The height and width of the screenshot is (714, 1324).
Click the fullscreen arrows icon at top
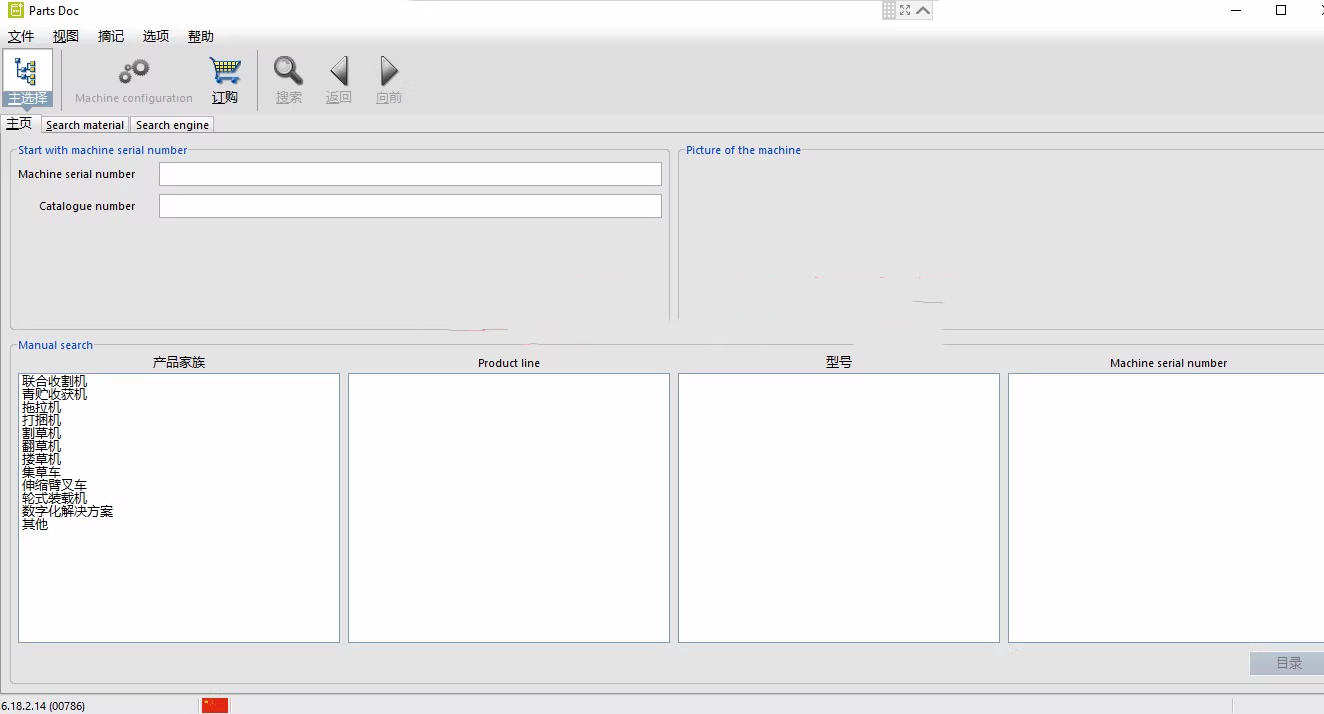(905, 10)
